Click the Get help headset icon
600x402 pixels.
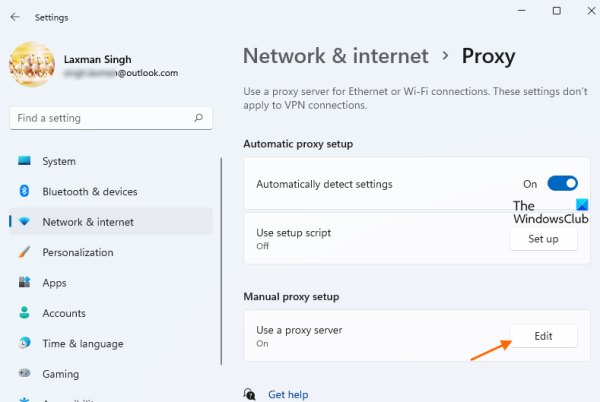[x=251, y=394]
